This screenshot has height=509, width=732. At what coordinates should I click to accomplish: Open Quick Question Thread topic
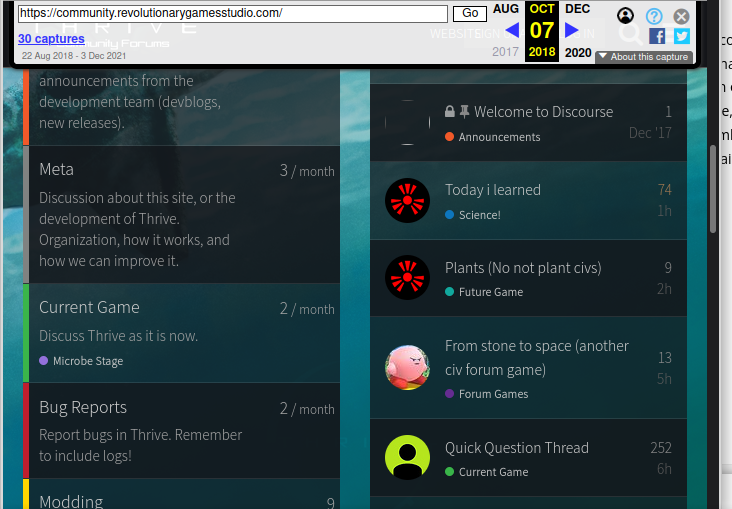coord(517,448)
